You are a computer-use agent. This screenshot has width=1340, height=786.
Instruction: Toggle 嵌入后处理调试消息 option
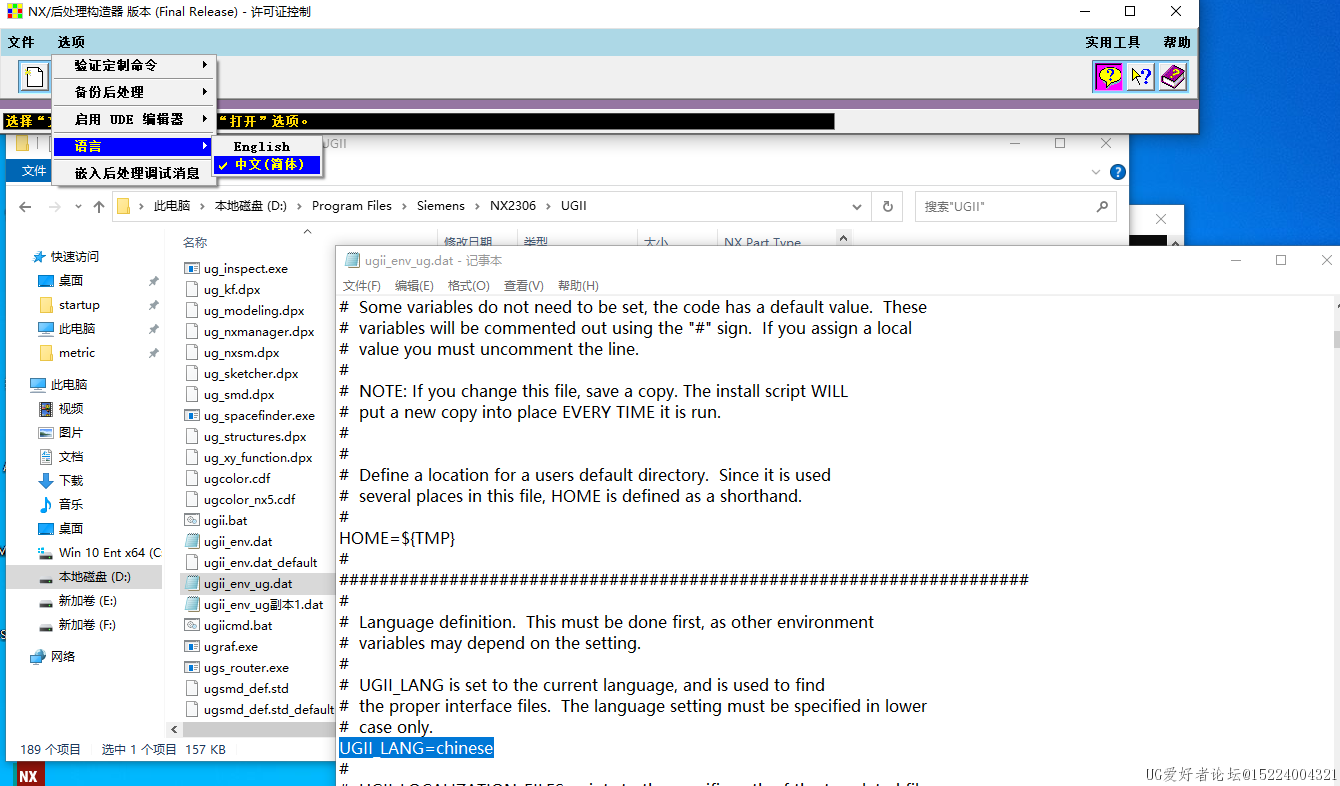(x=134, y=173)
